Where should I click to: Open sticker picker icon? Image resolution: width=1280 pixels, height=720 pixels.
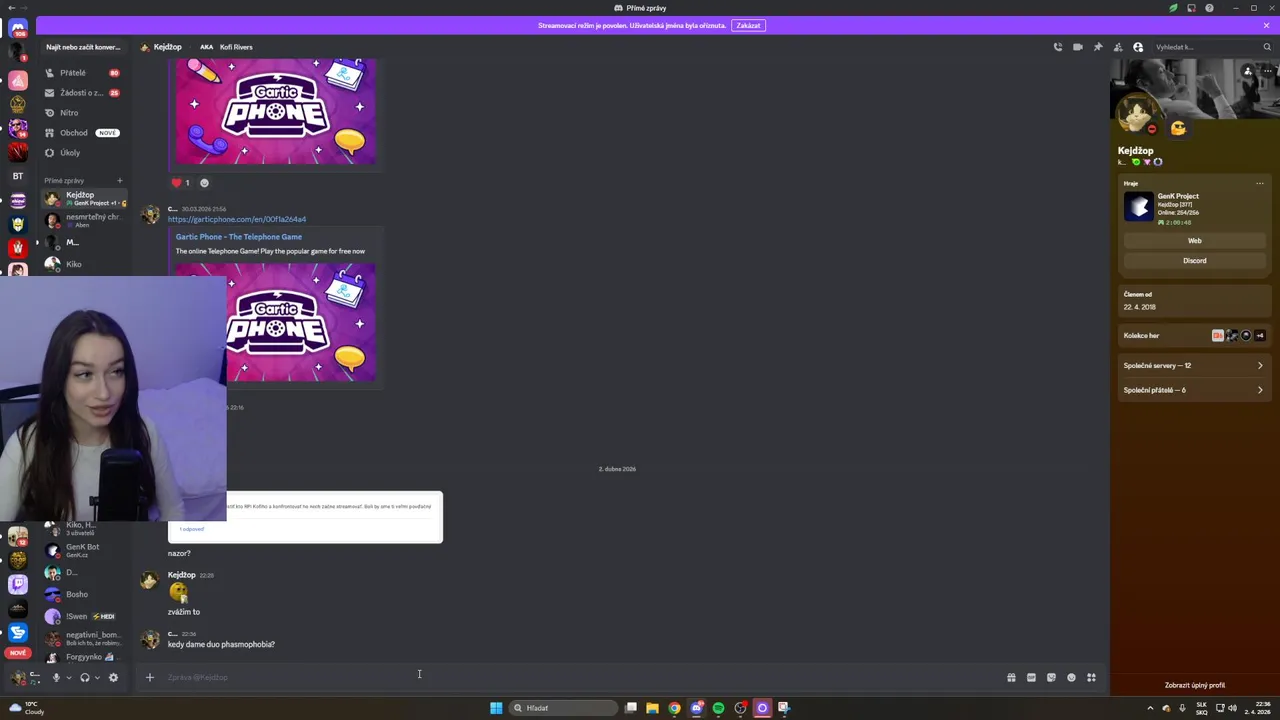click(1051, 677)
